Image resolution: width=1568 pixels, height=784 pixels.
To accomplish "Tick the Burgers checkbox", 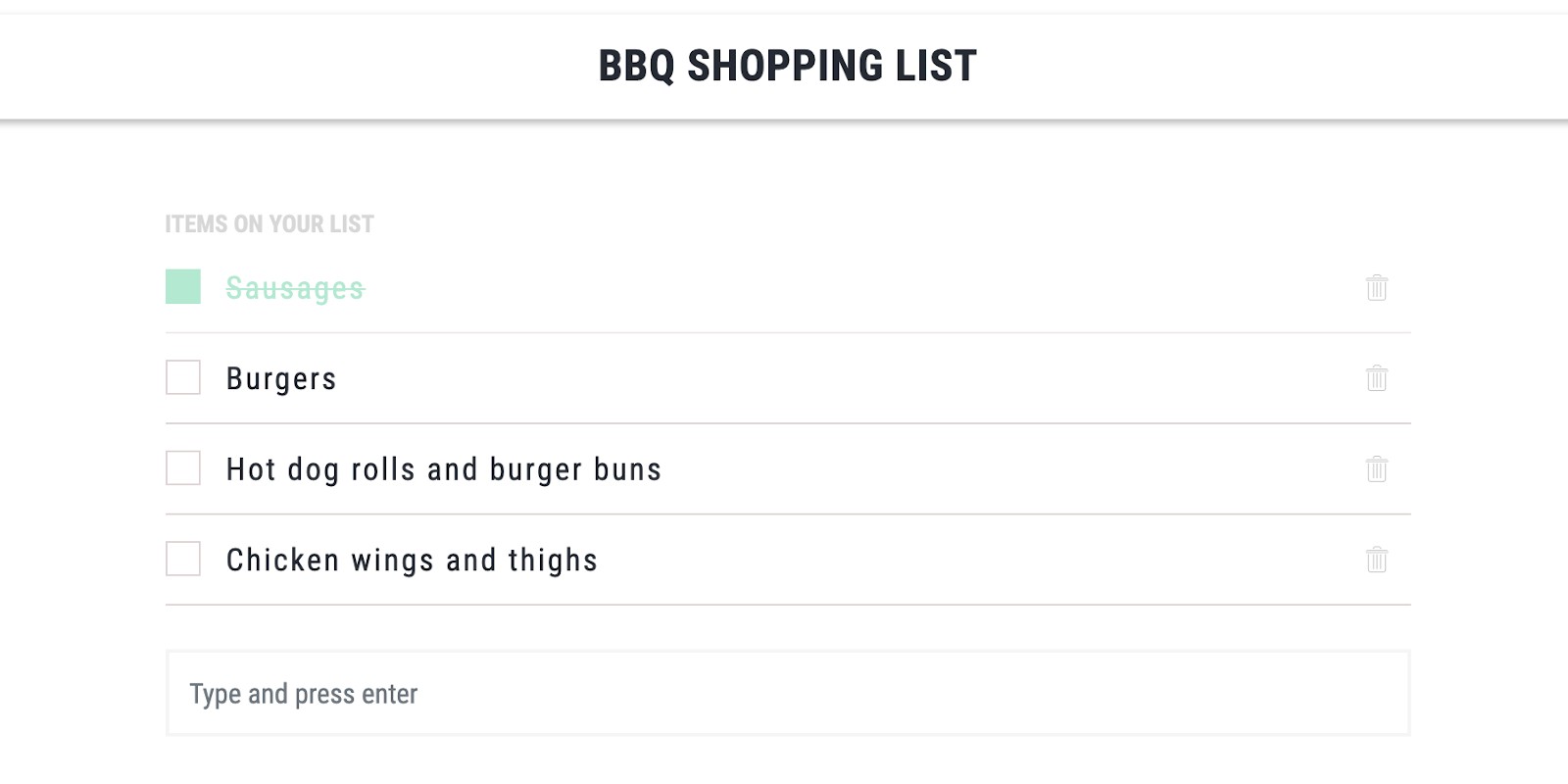I will click(183, 377).
